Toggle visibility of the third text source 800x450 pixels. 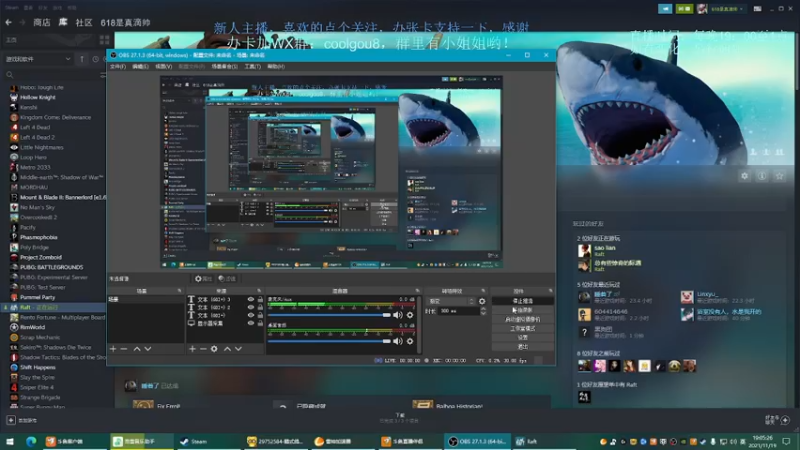(x=251, y=315)
